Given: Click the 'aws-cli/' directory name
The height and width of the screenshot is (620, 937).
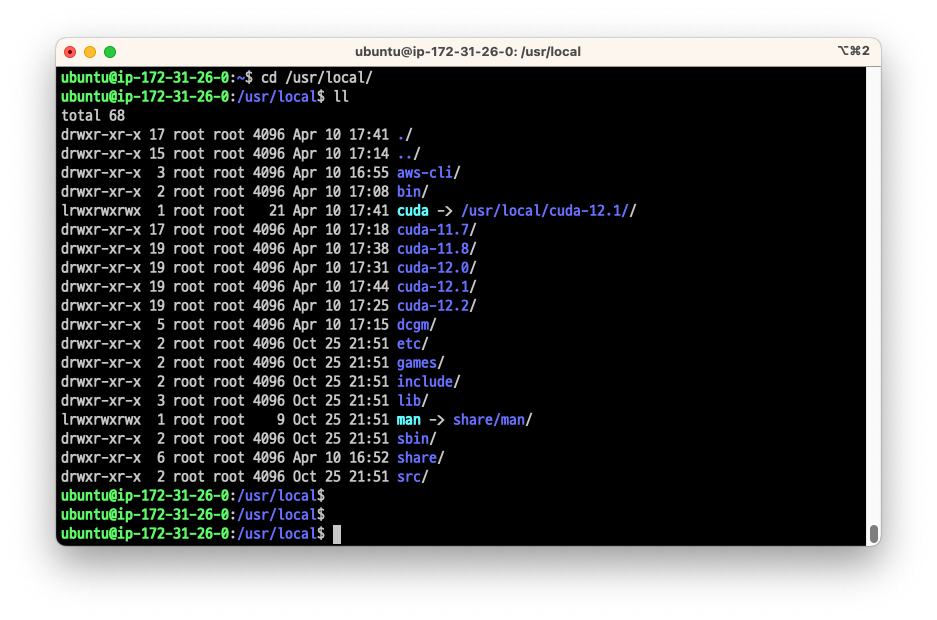Looking at the screenshot, I should point(428,173).
